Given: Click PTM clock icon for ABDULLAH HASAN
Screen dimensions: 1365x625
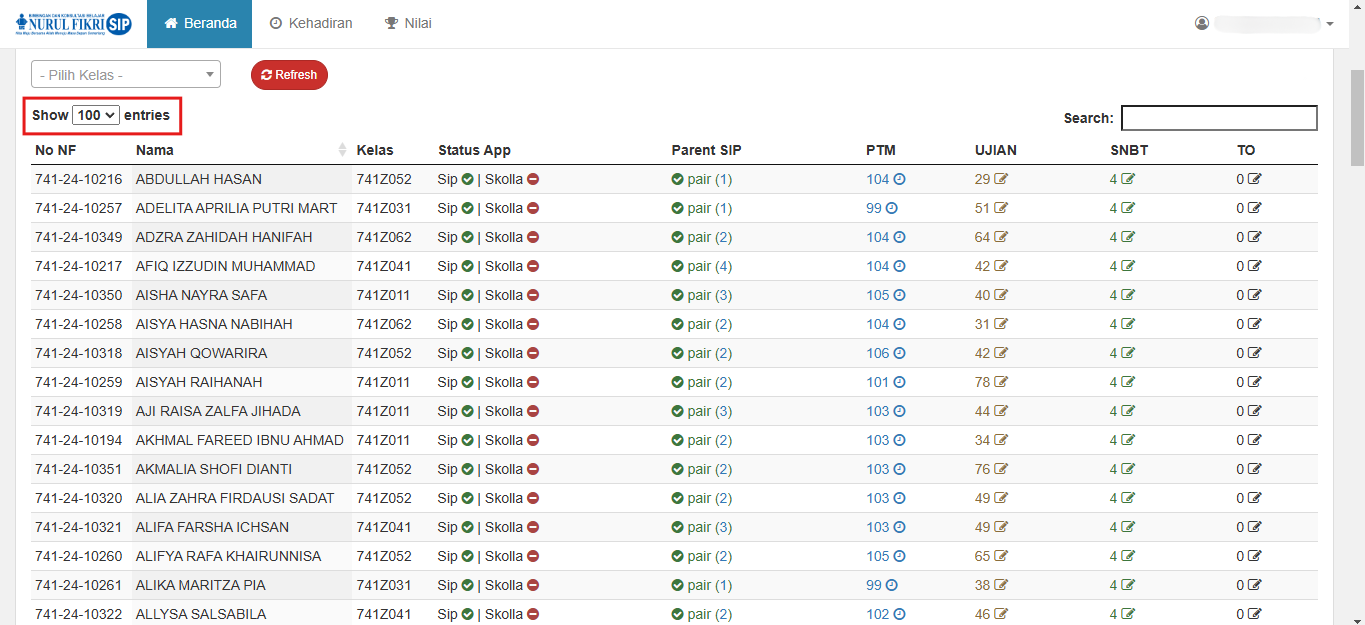Looking at the screenshot, I should tap(899, 180).
